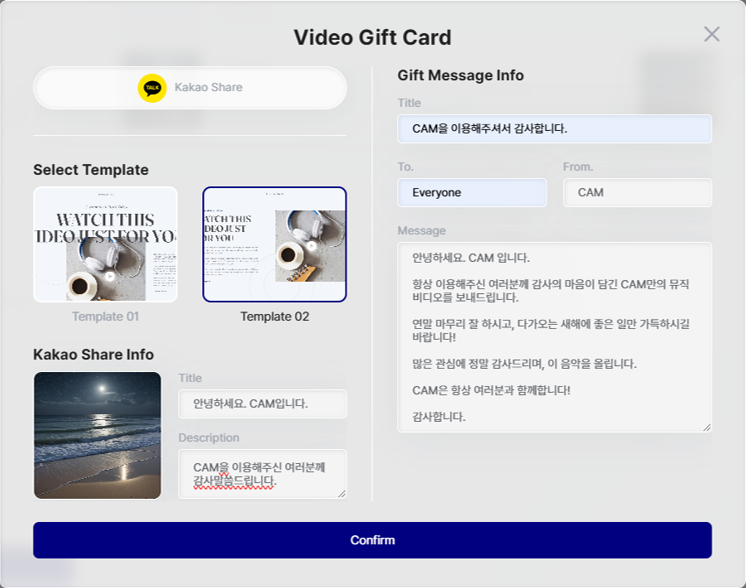
Task: Click the Template 02 label
Action: tap(274, 317)
